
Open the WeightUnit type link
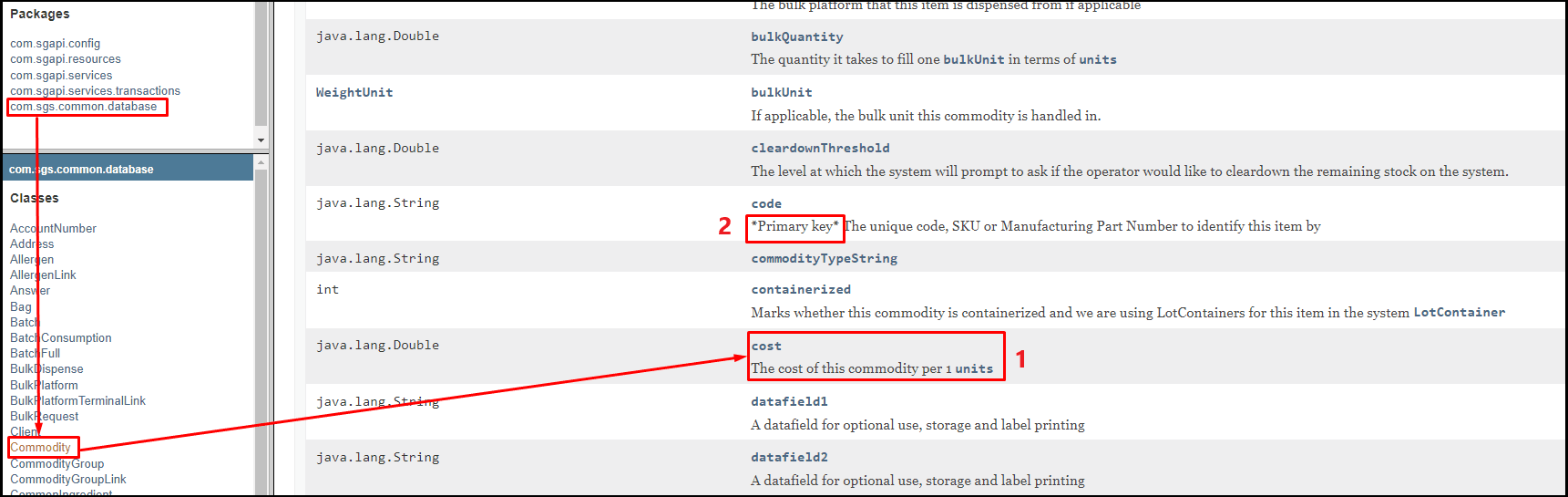click(354, 92)
